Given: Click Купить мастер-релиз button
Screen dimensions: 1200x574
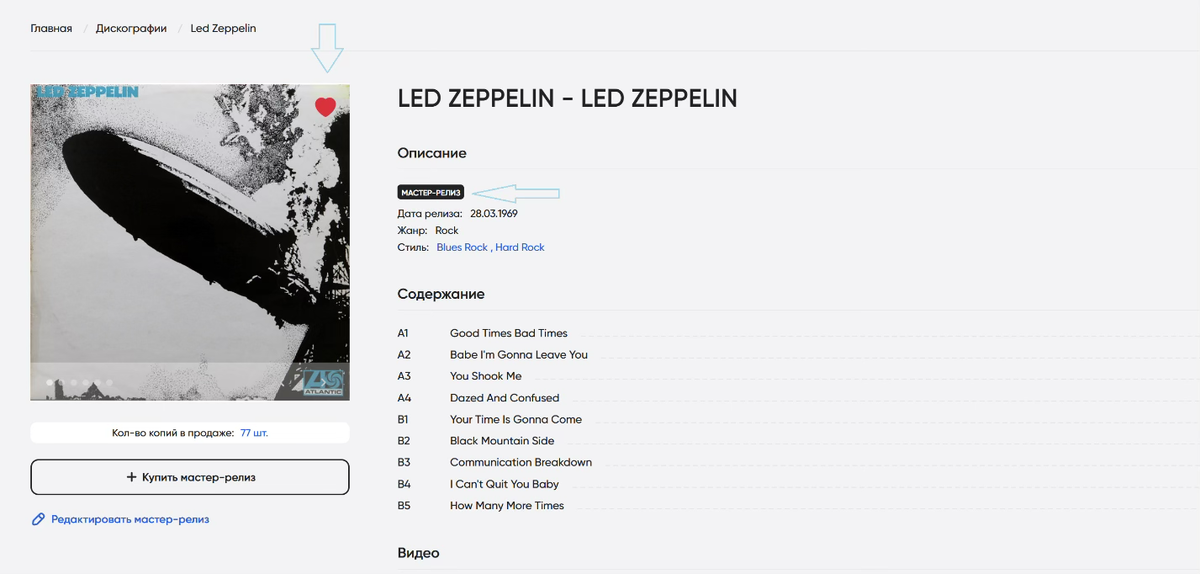Looking at the screenshot, I should 190,477.
